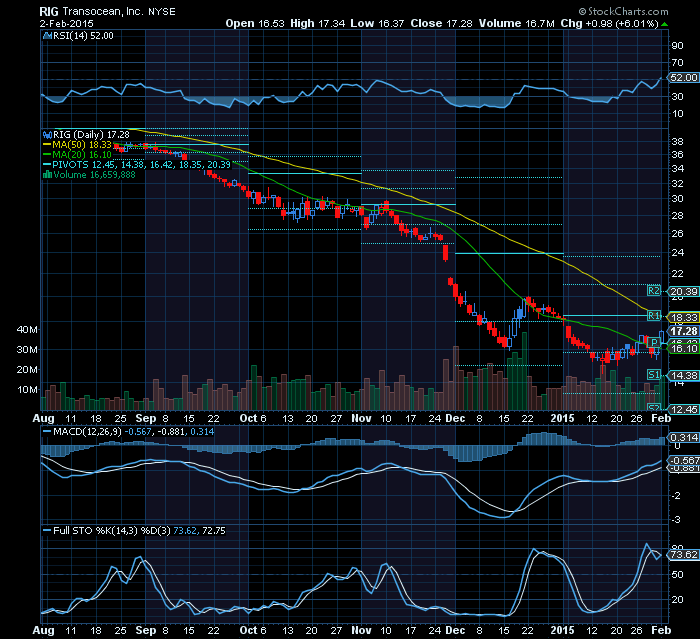The width and height of the screenshot is (700, 639).
Task: Click the RSI(14) indicator icon
Action: coord(47,36)
